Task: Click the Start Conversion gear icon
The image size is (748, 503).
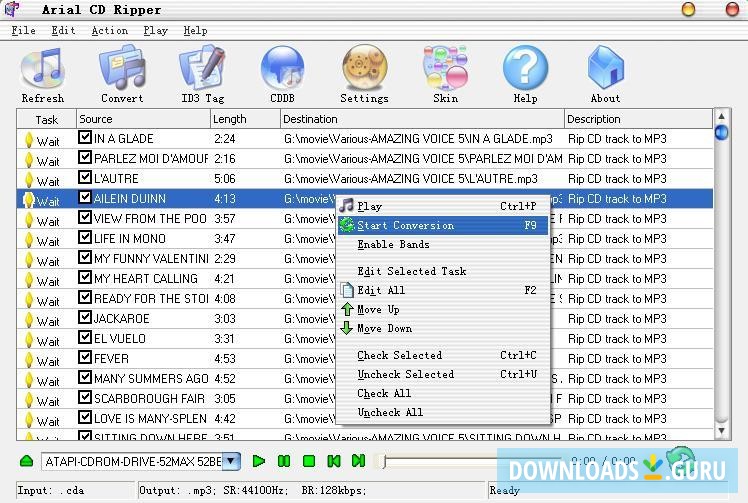Action: 347,225
